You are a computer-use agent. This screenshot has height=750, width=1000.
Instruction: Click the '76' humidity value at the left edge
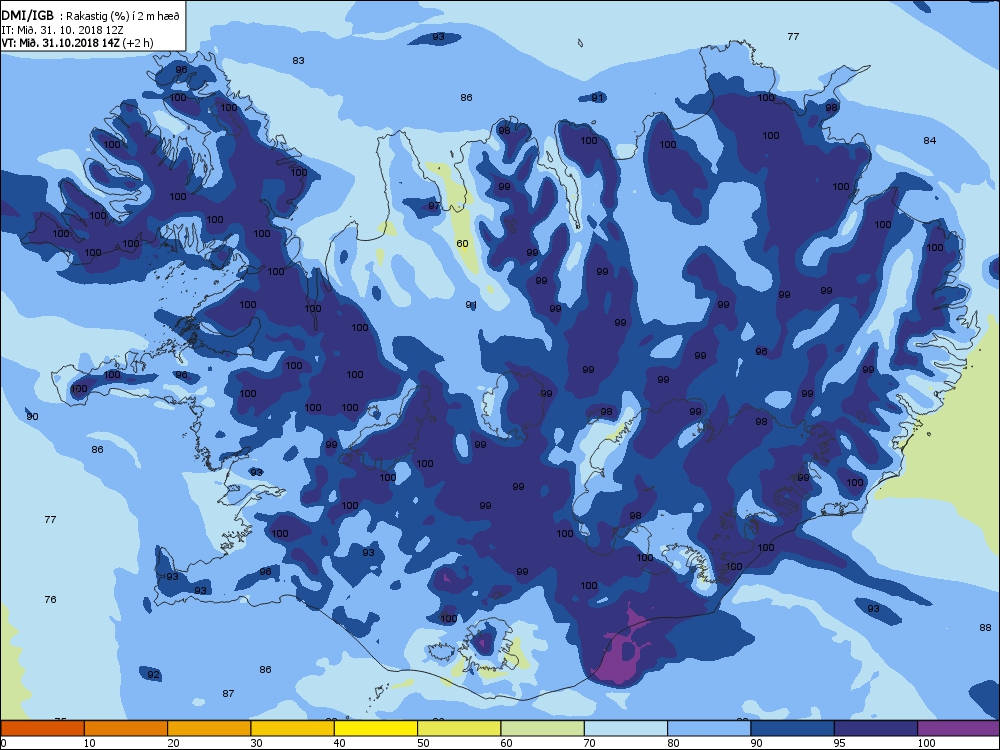click(x=50, y=599)
